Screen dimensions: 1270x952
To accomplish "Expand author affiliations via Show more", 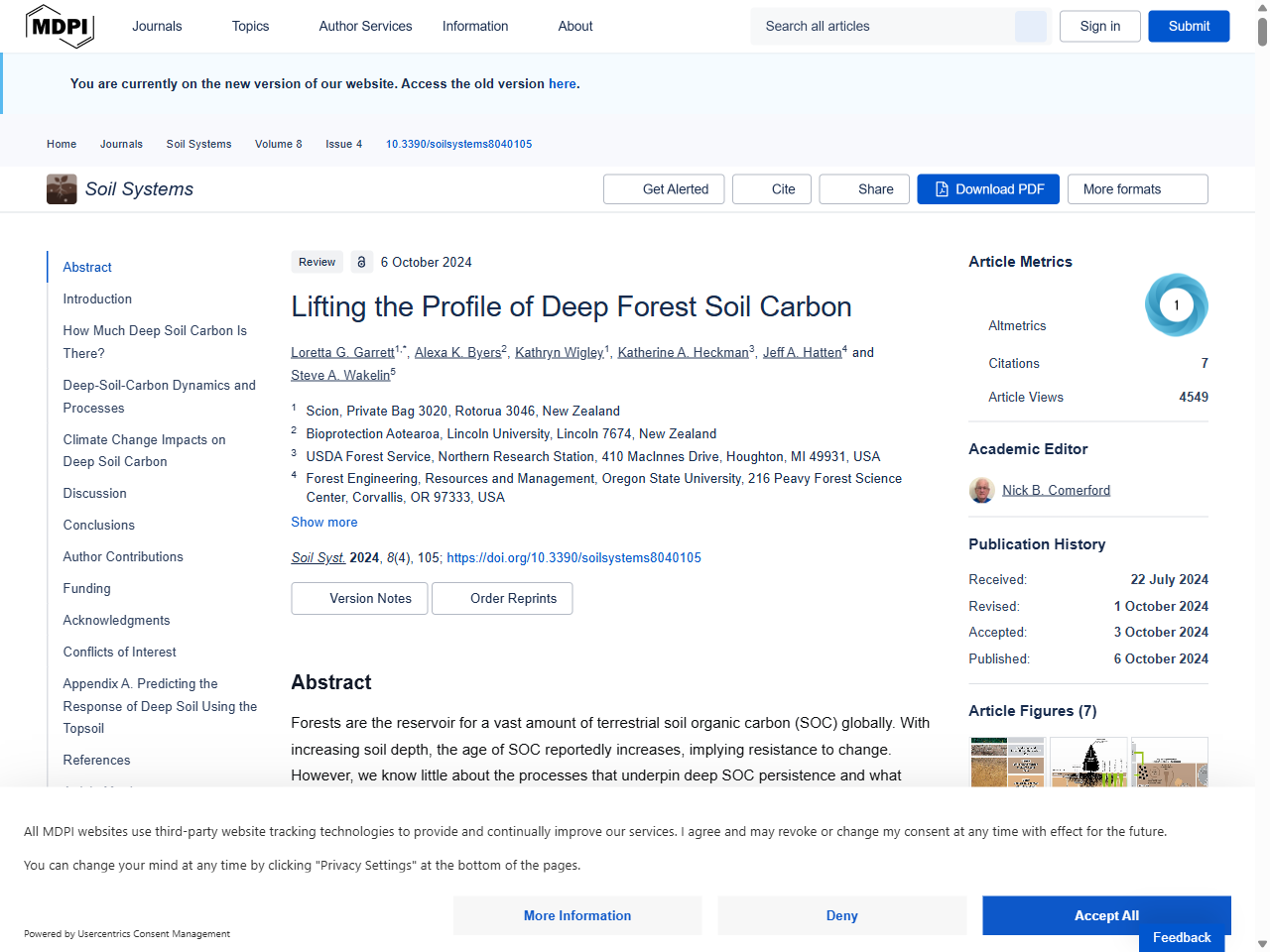I will pos(323,522).
